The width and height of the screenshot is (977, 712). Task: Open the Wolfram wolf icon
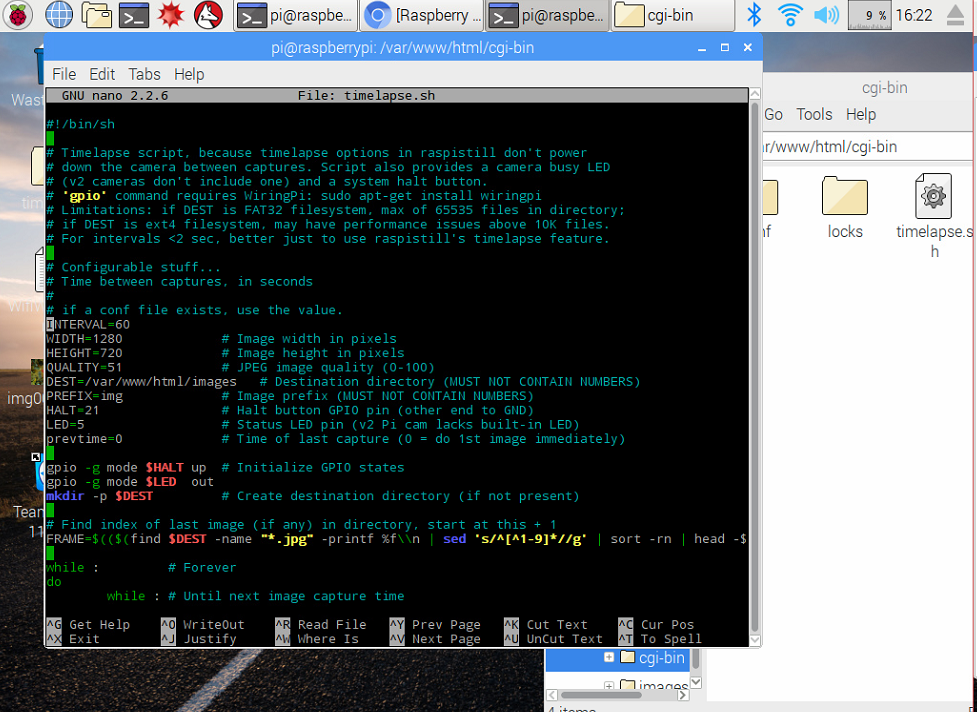click(x=208, y=15)
